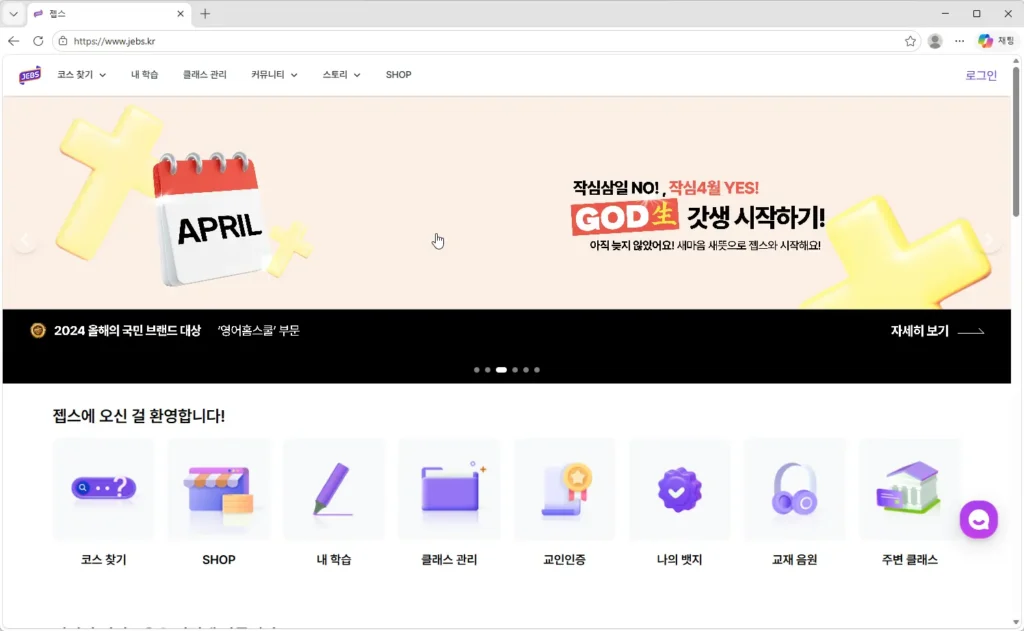The height and width of the screenshot is (631, 1024).
Task: Open the 주변 클래스 building shortcut icon
Action: [x=910, y=489]
